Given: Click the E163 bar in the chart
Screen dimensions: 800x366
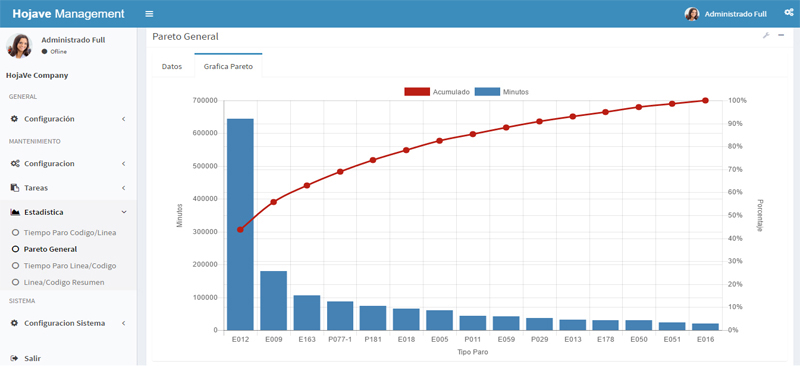Looking at the screenshot, I should 307,313.
